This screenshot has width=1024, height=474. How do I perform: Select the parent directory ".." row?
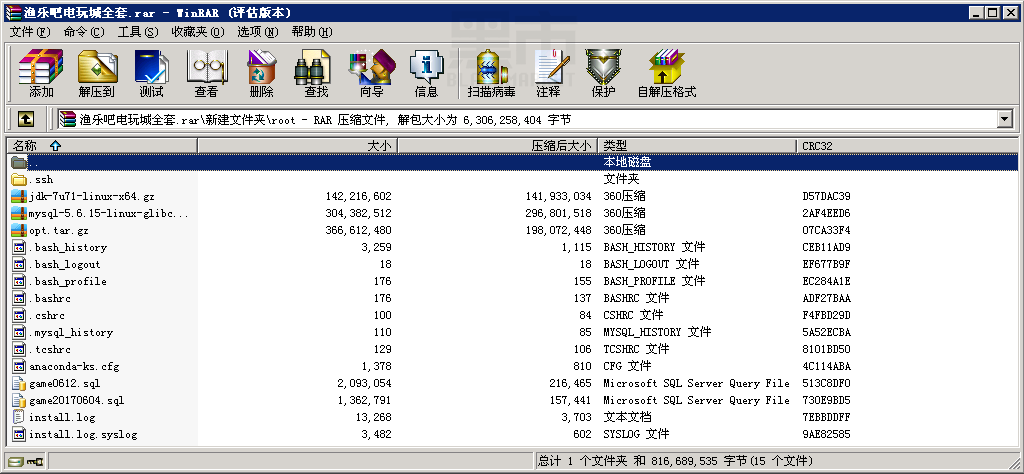(x=513, y=162)
